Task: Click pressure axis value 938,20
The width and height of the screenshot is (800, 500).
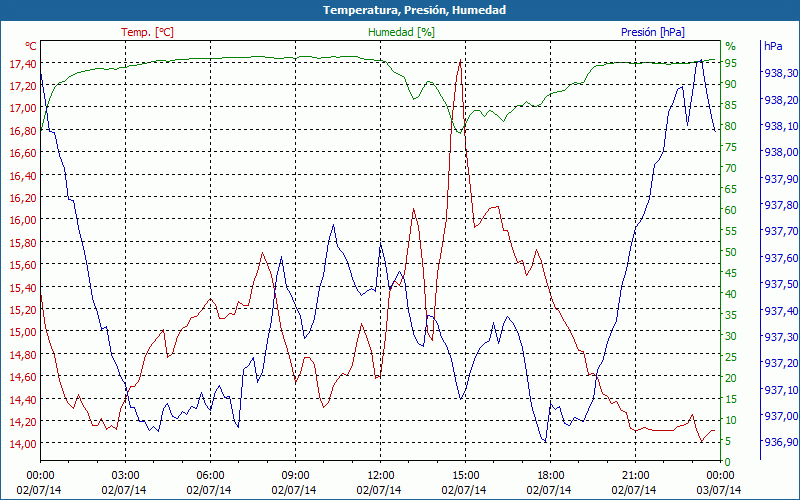Action: (780, 100)
